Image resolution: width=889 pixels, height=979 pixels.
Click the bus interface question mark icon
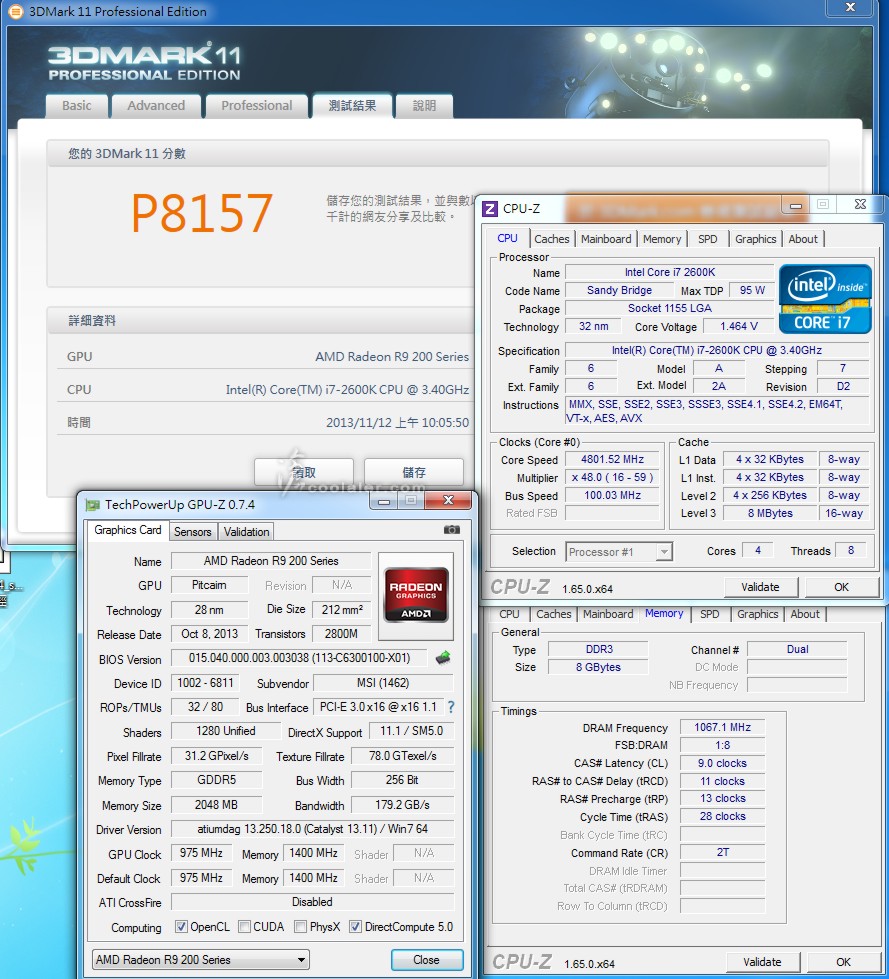(451, 707)
